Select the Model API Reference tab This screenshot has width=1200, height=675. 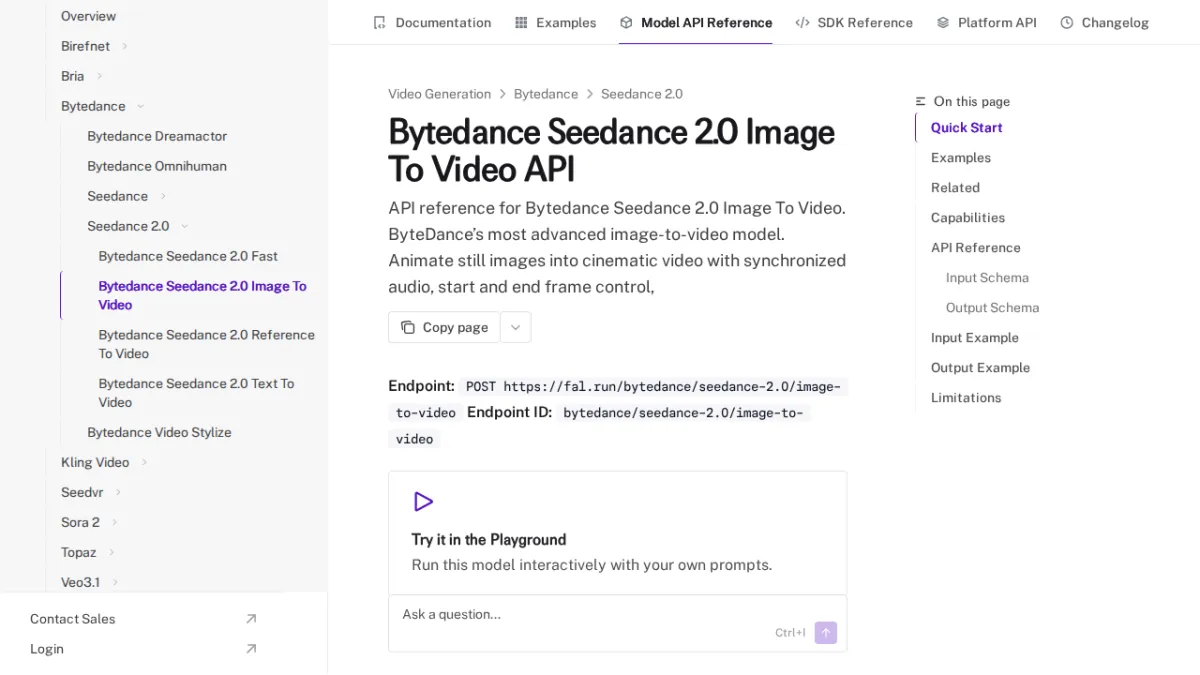pyautogui.click(x=696, y=22)
